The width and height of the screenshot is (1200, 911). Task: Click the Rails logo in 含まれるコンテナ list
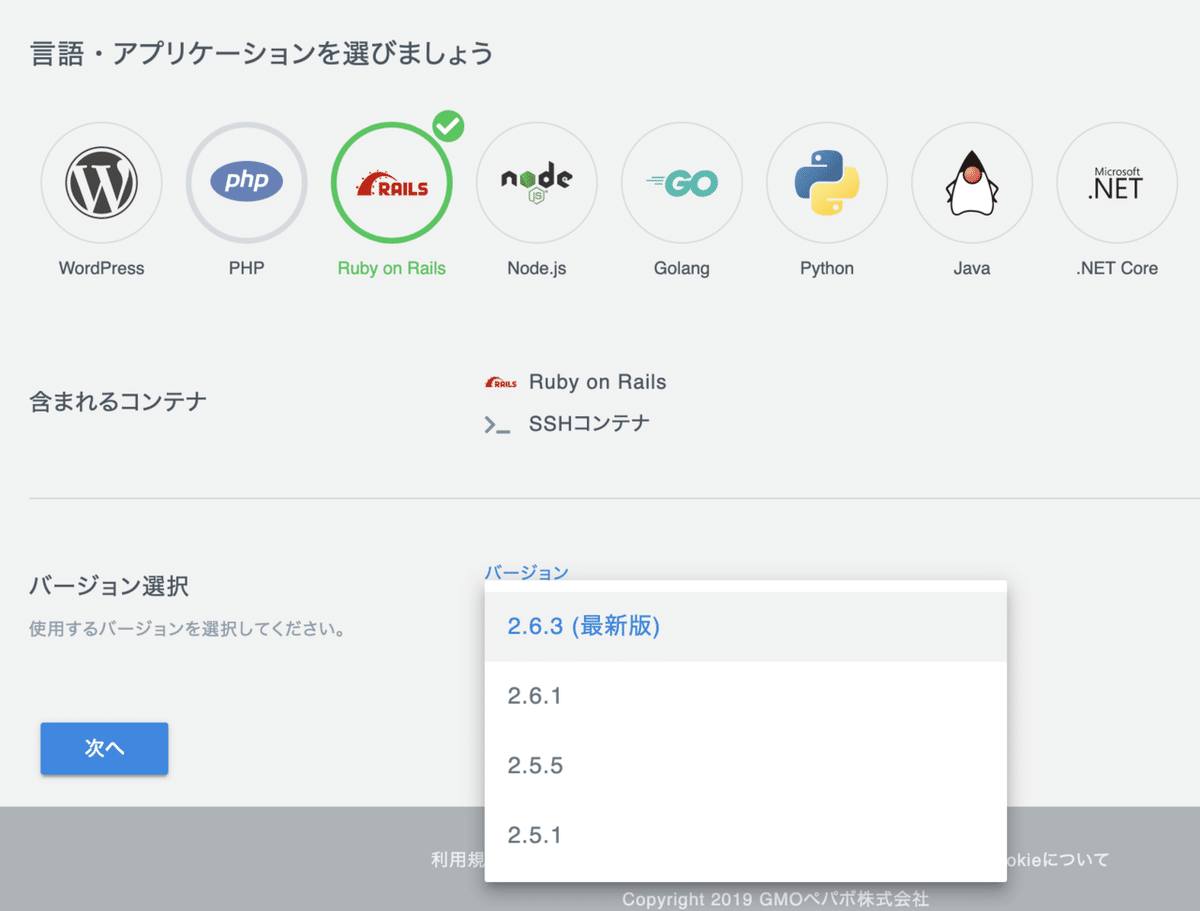[500, 382]
